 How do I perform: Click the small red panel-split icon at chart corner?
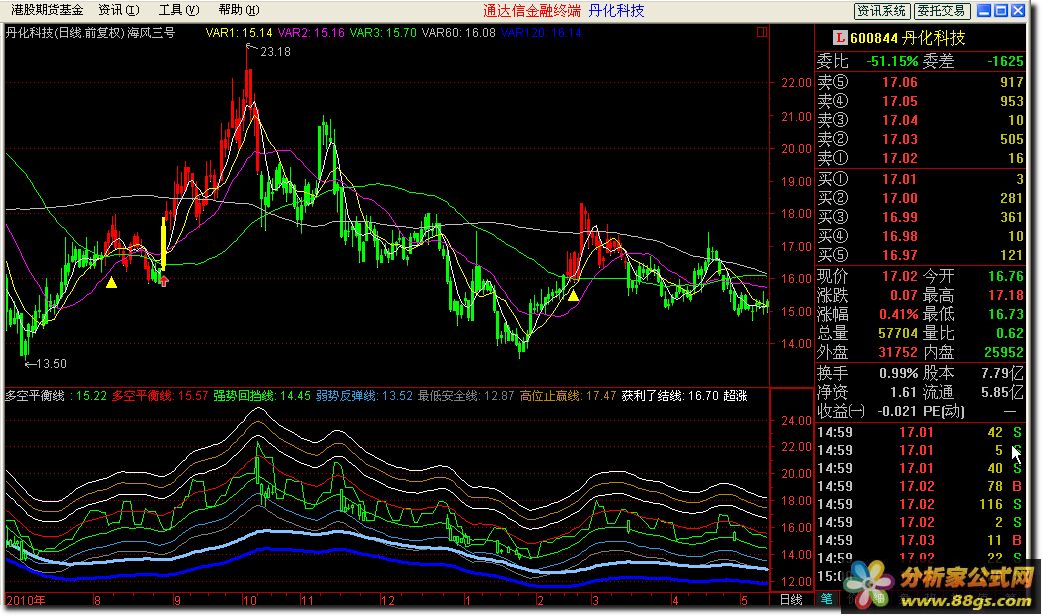[762, 32]
